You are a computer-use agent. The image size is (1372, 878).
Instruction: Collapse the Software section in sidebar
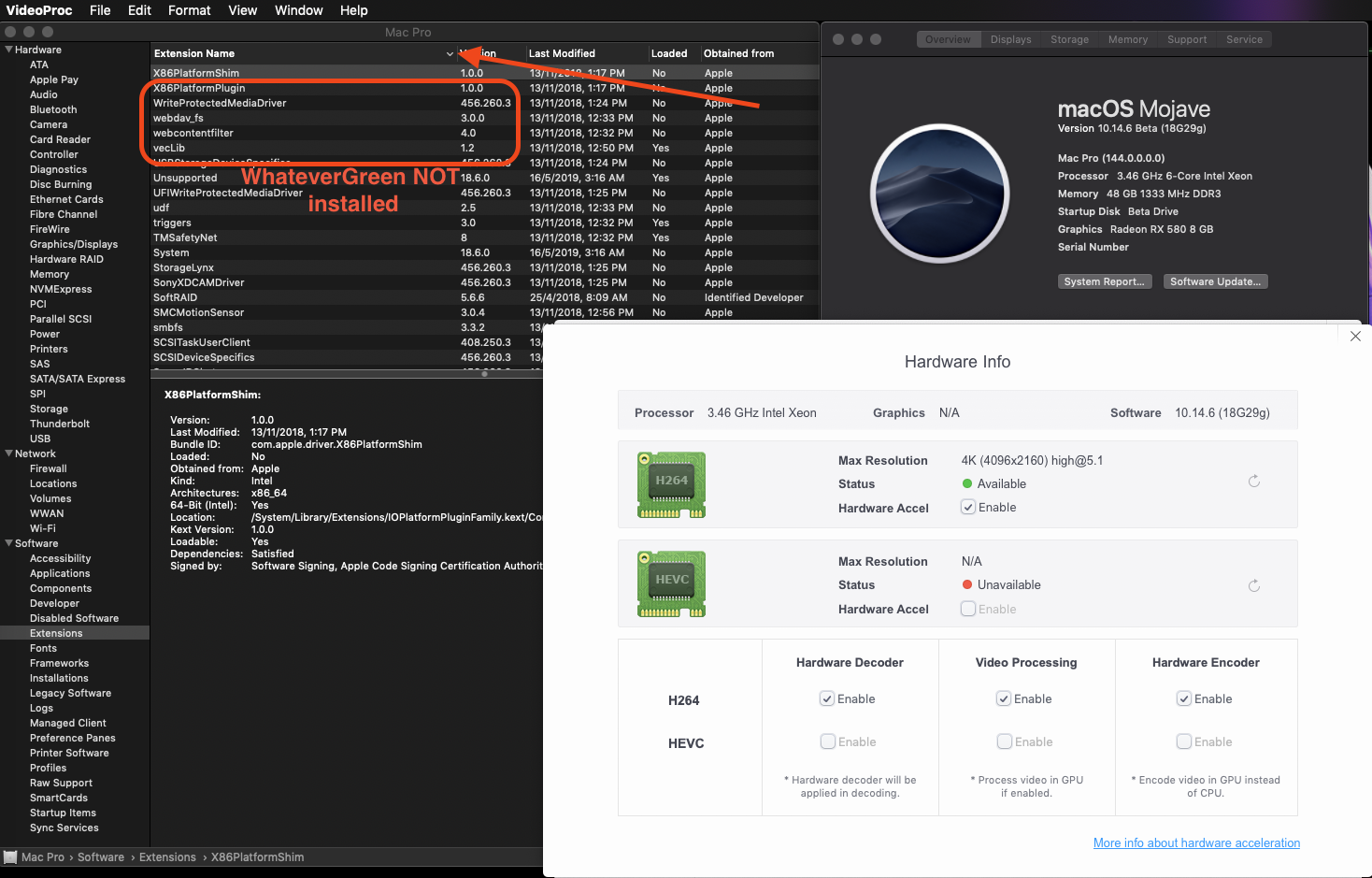(8, 543)
